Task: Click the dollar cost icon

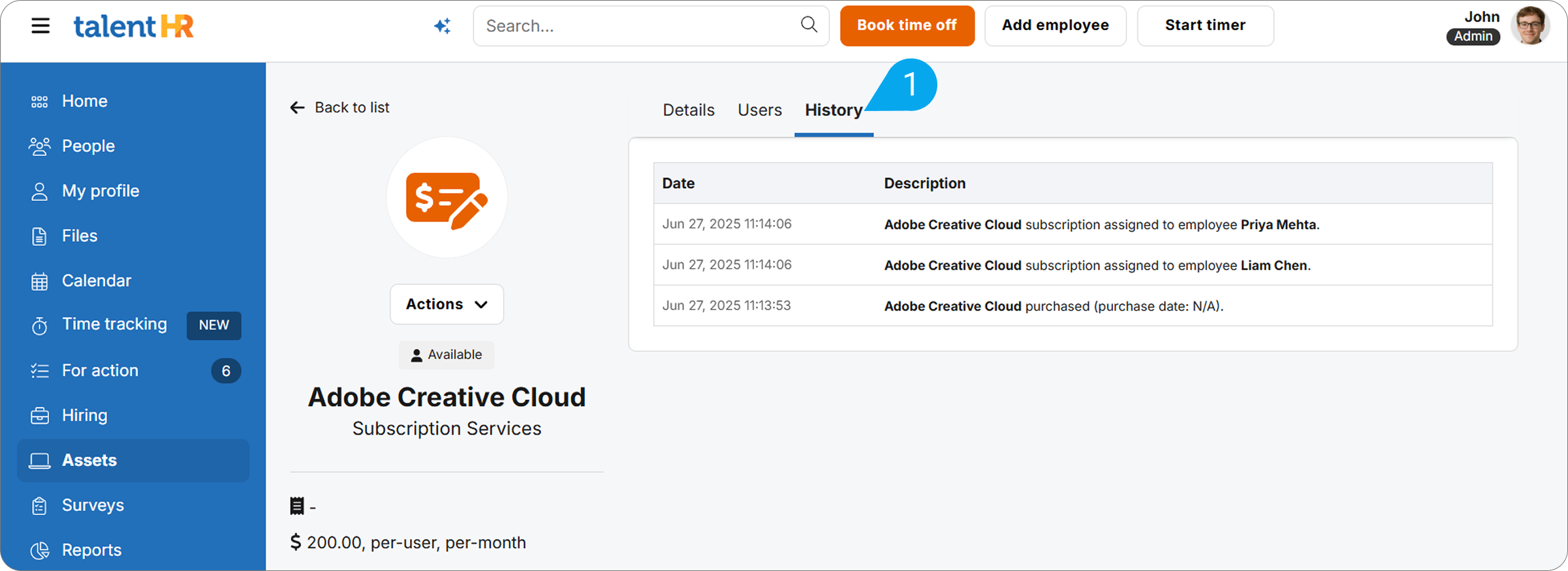Action: tap(295, 542)
